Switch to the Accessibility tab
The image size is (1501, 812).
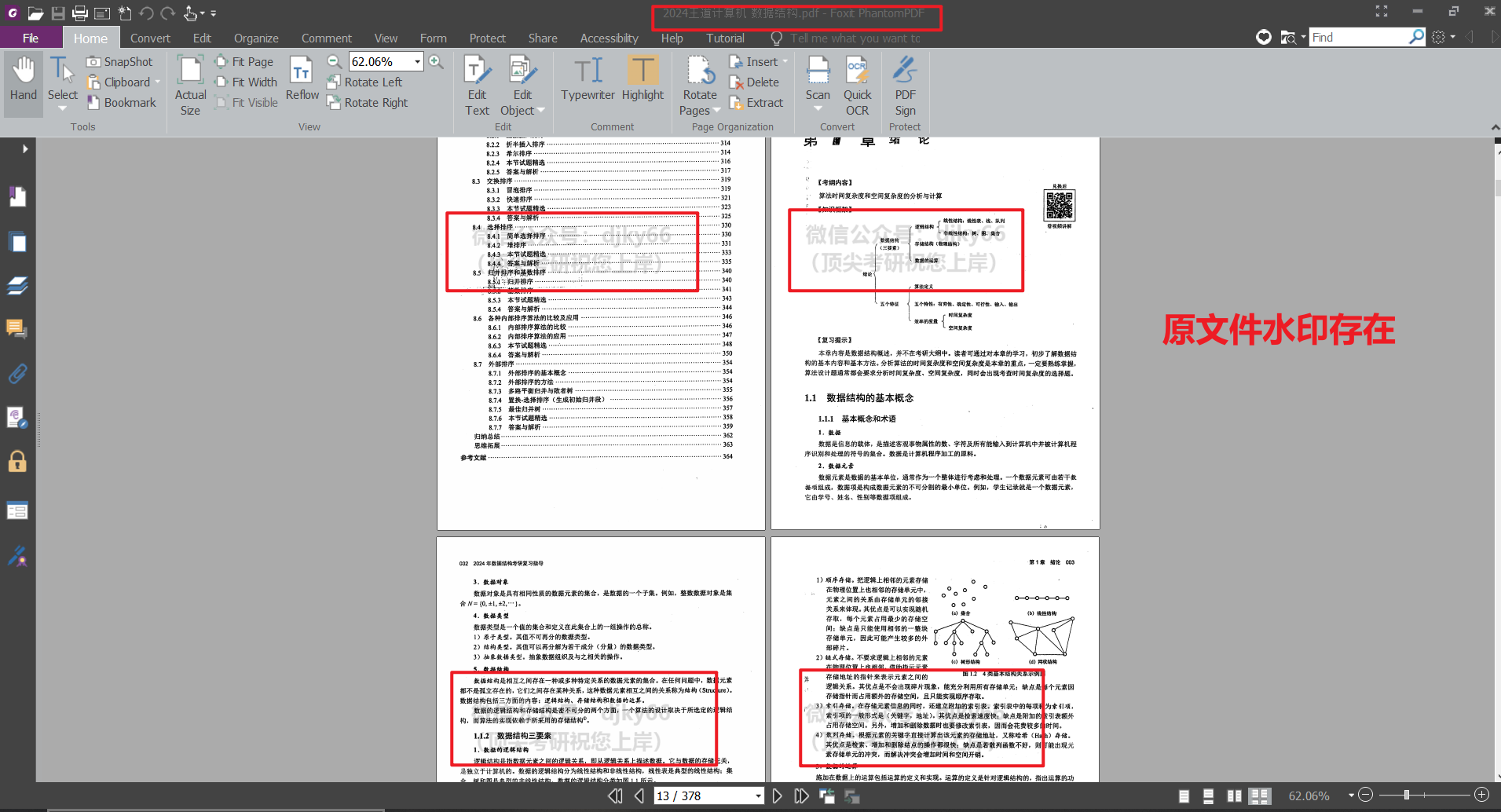point(609,38)
